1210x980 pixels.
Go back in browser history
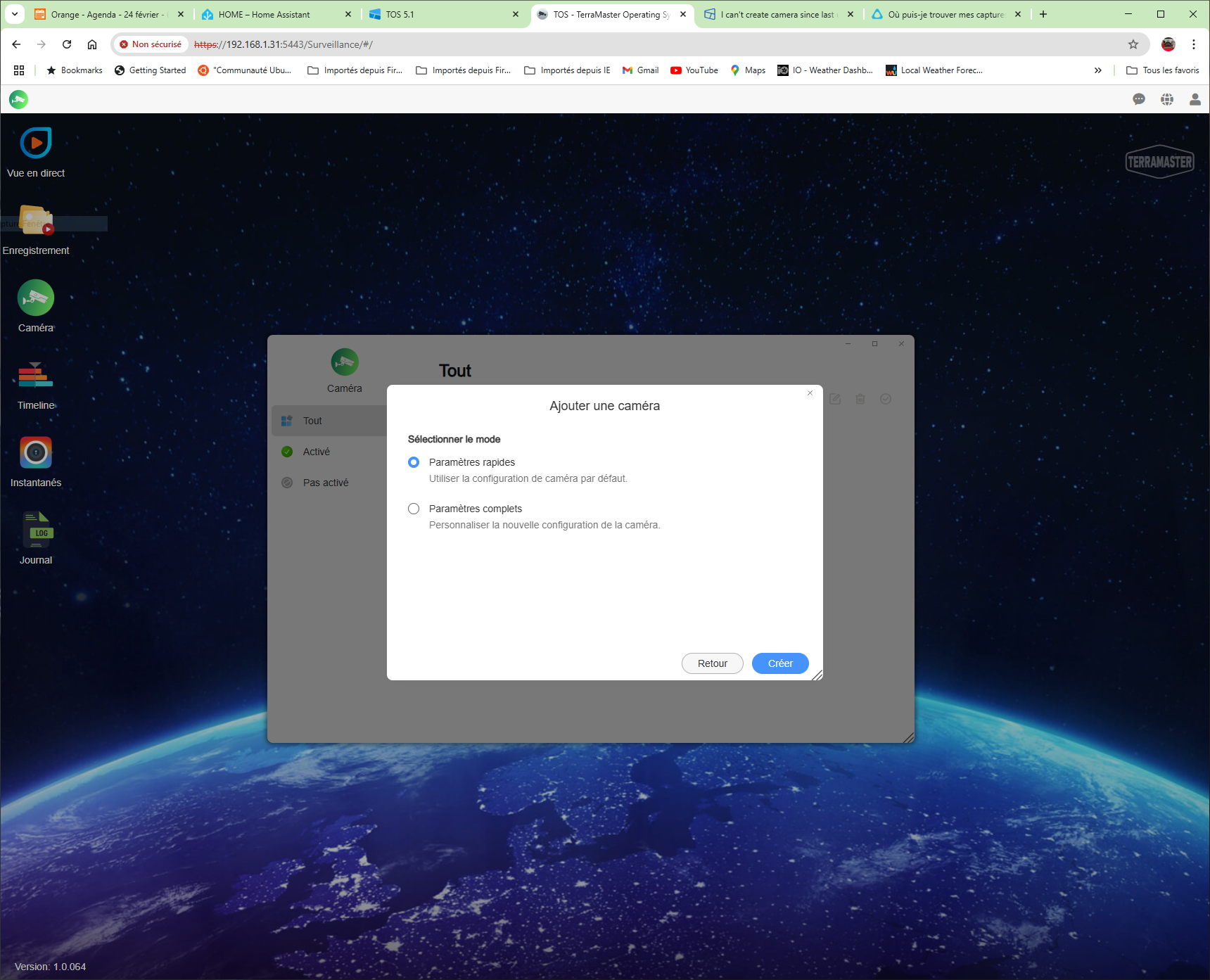16,44
